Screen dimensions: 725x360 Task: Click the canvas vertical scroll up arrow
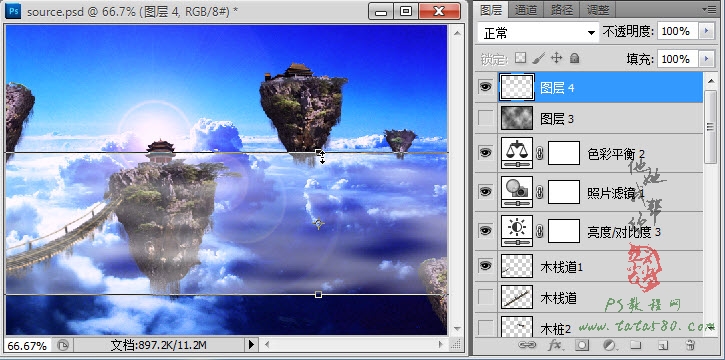(457, 32)
